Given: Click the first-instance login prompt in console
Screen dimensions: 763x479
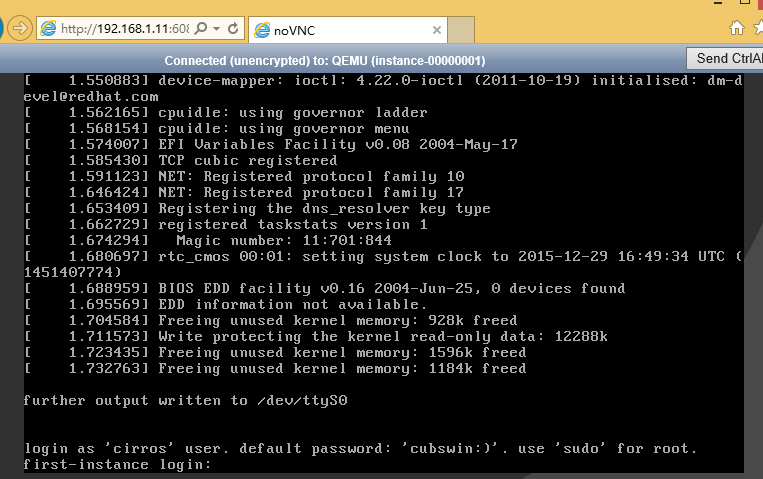Looking at the screenshot, I should [117, 464].
